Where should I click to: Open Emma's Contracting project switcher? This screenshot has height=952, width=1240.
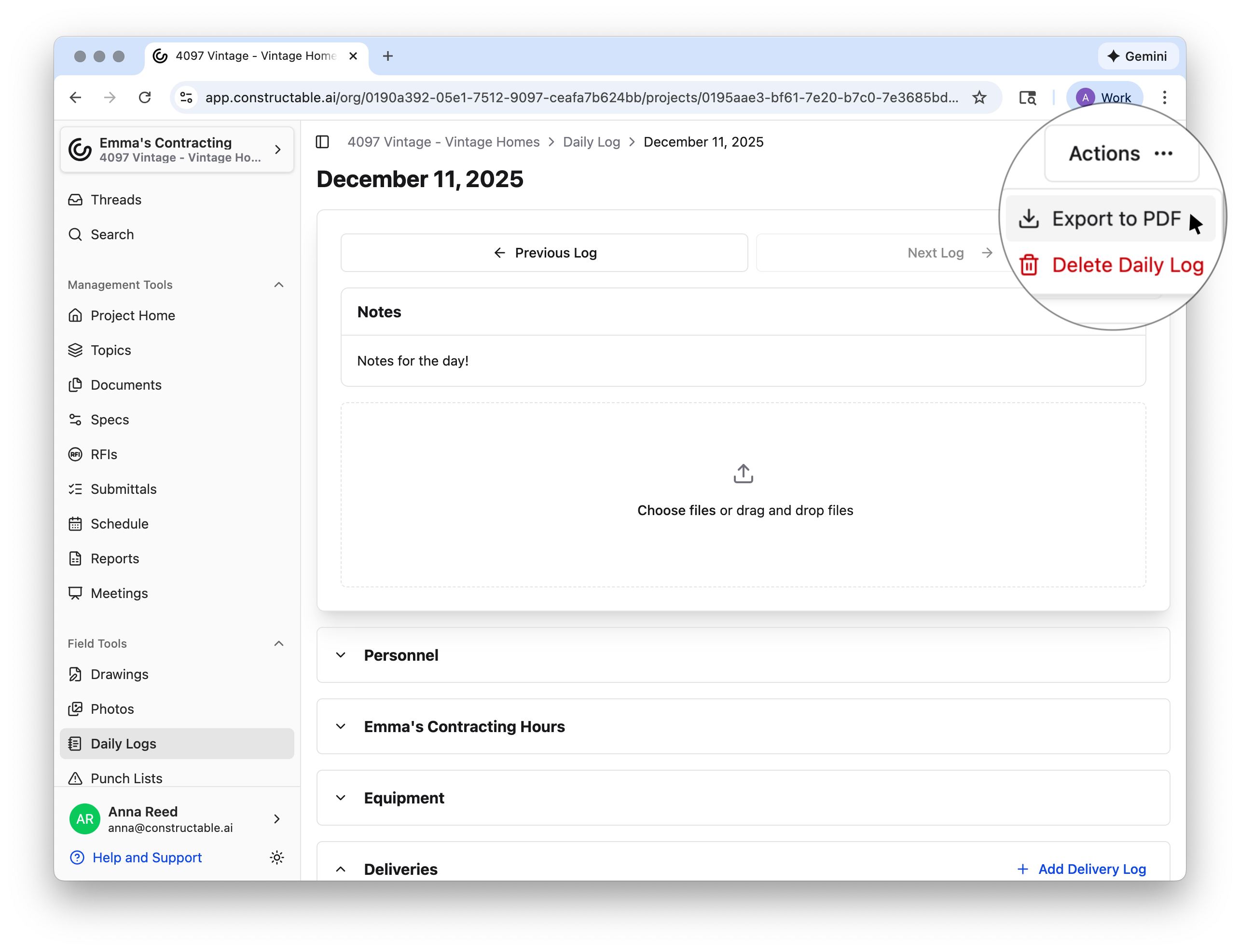176,150
